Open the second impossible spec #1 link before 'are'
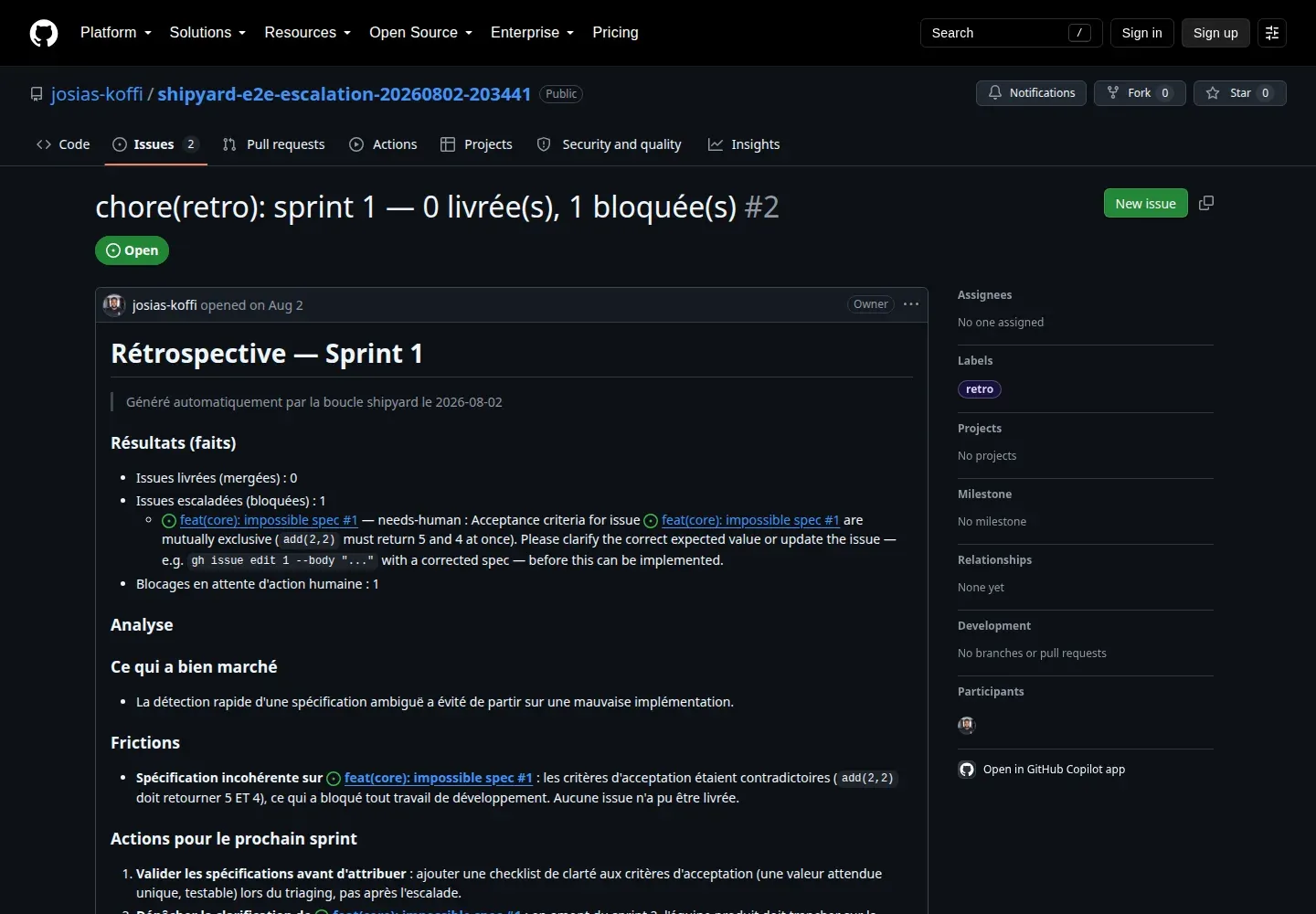Viewport: 1316px width, 914px height. (750, 520)
